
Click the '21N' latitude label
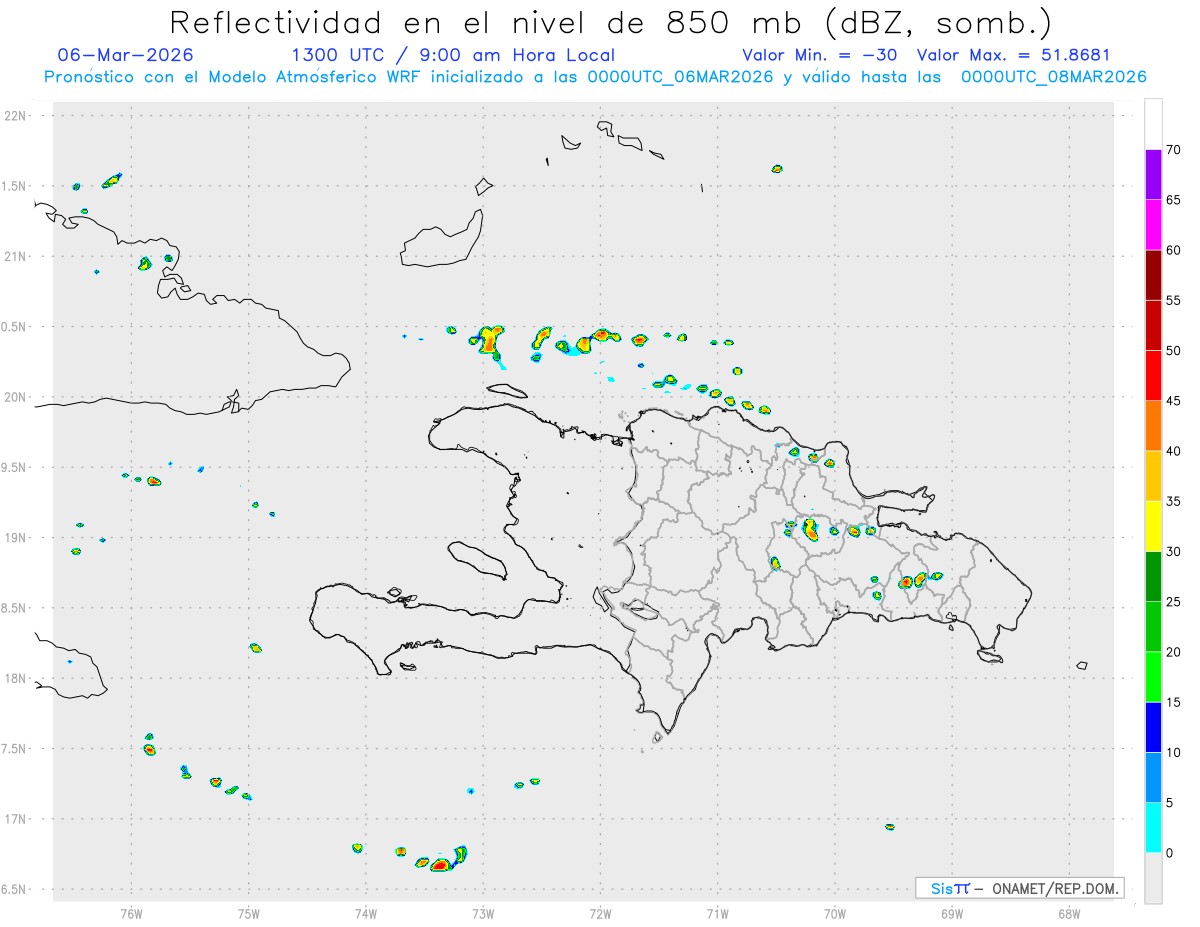[16, 256]
